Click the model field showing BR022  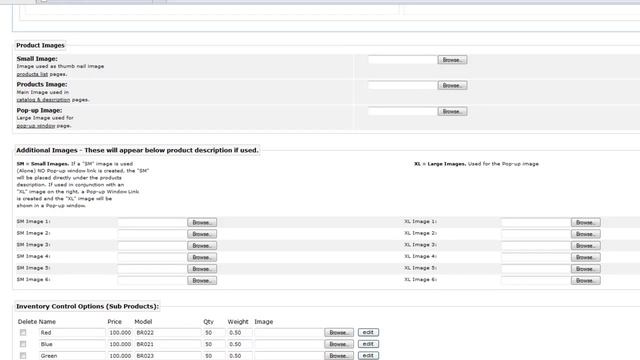coord(168,333)
